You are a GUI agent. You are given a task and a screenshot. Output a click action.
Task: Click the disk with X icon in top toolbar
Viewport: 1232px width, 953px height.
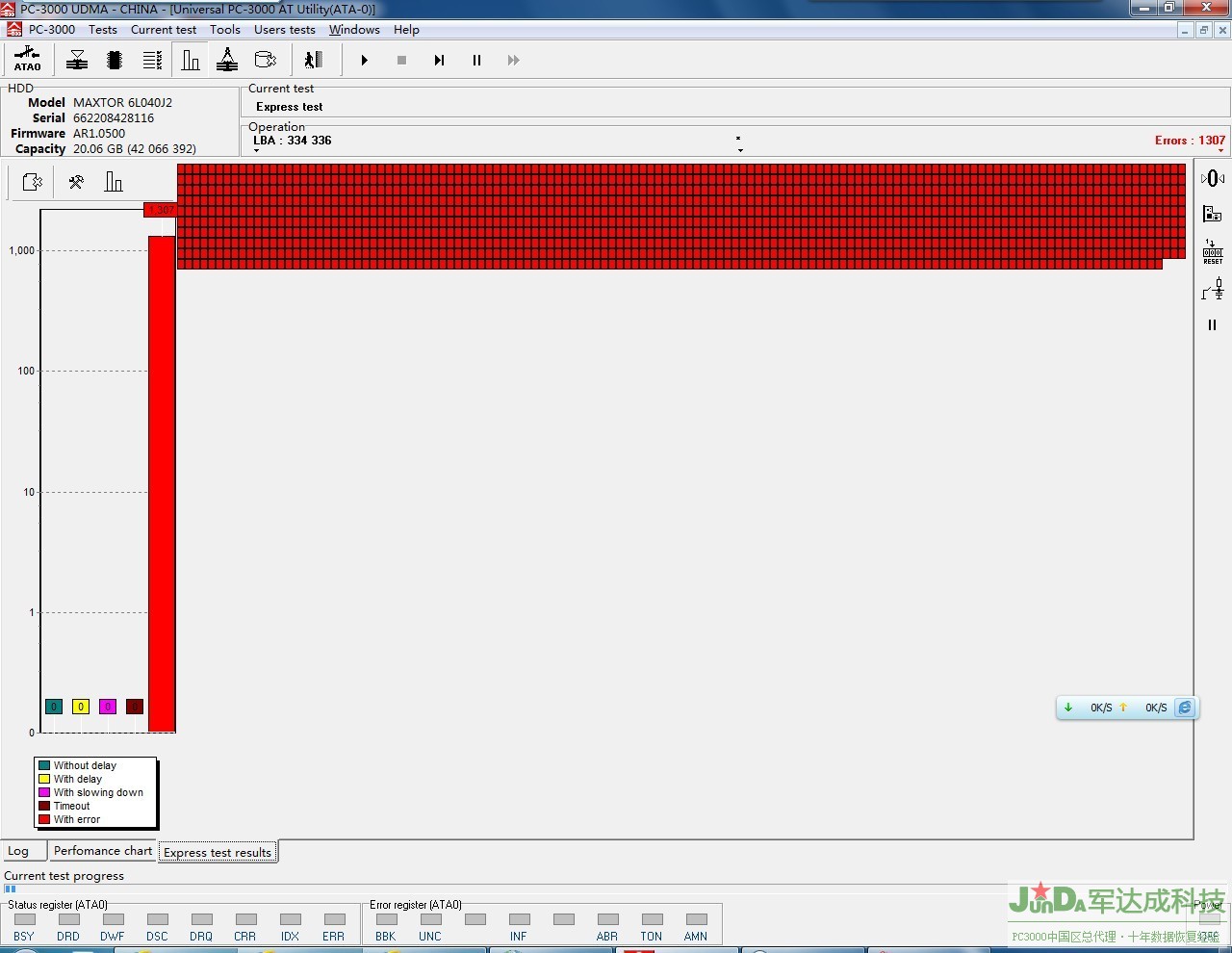click(x=266, y=60)
